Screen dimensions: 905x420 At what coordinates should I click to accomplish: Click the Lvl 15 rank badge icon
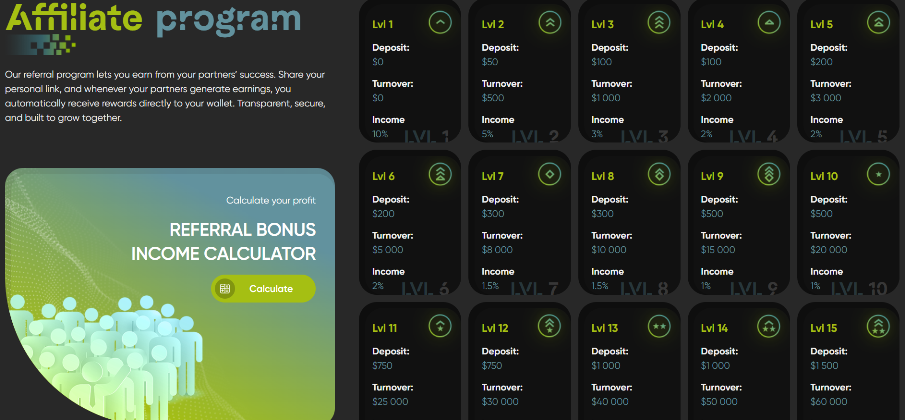pos(877,326)
